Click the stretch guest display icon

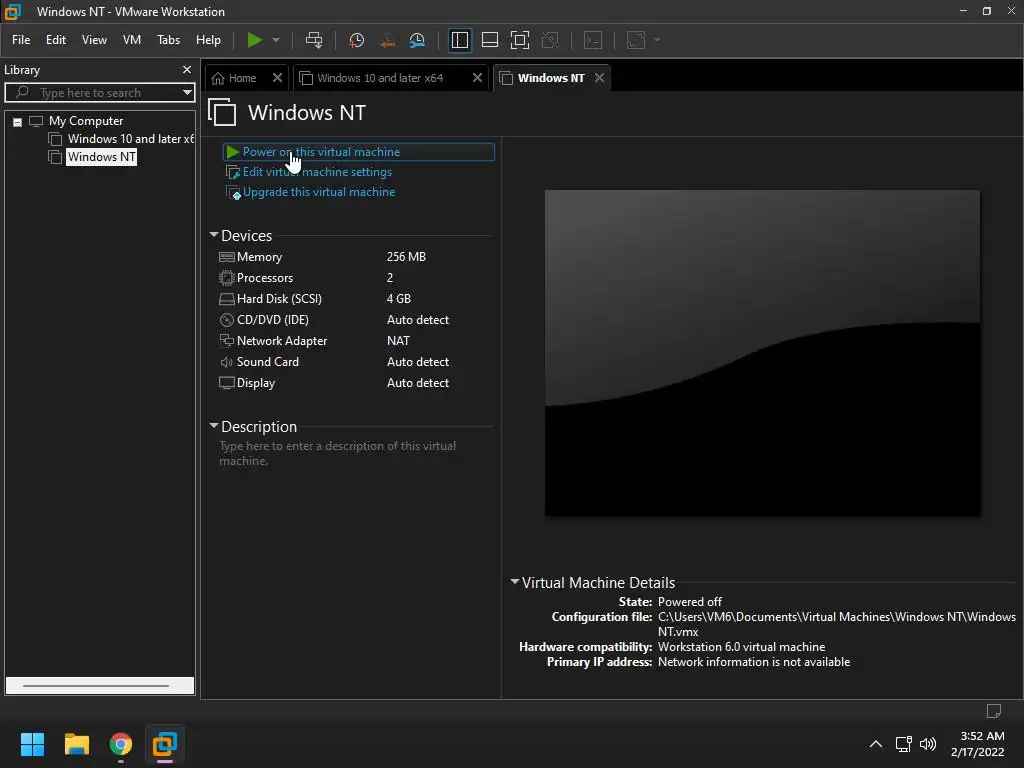[636, 40]
